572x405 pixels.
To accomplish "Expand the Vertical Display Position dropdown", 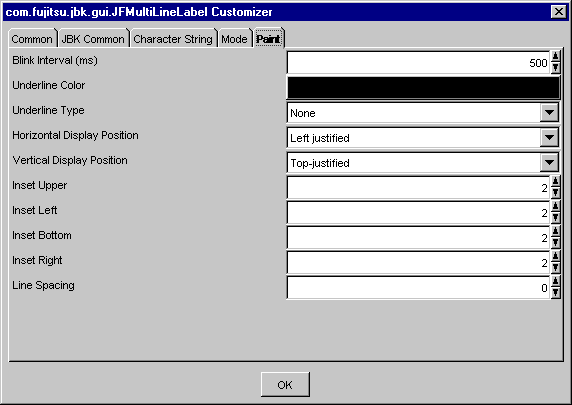I will 549,163.
